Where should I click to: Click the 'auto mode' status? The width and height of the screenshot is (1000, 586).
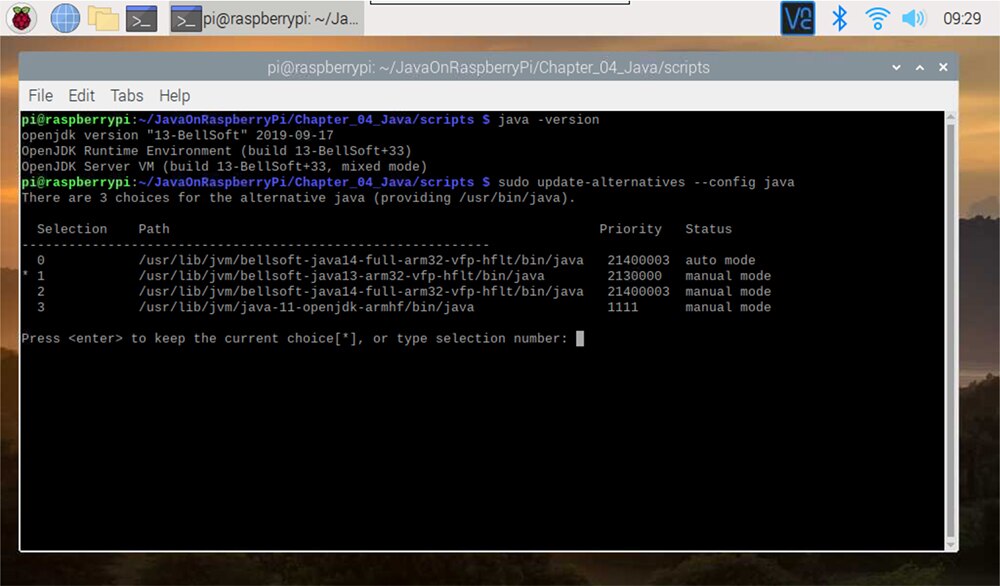click(720, 260)
